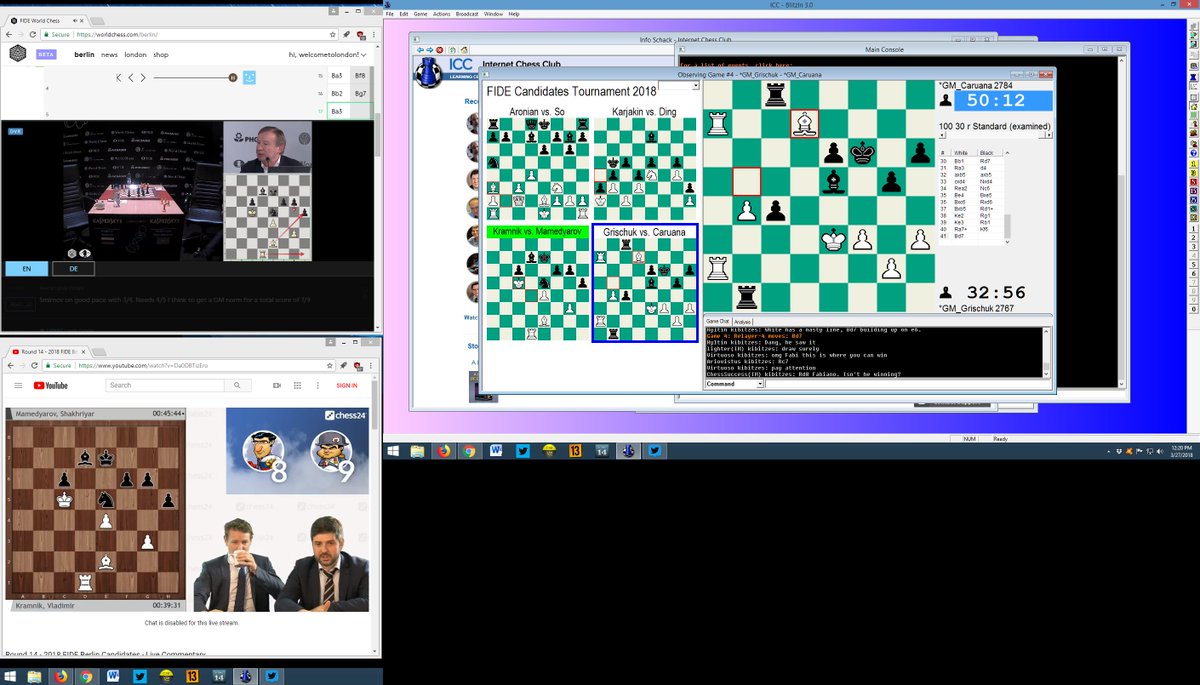
Task: Open the shop link on worldchess
Action: coord(161,55)
